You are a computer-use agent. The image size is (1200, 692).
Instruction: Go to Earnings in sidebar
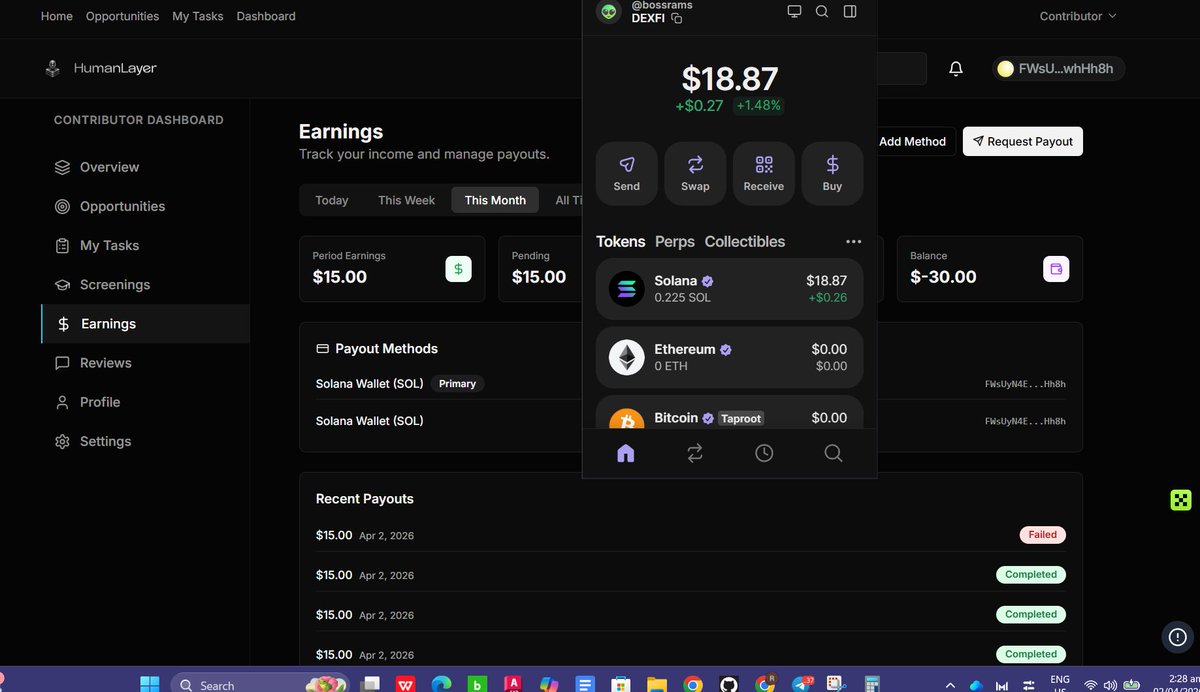(145, 324)
